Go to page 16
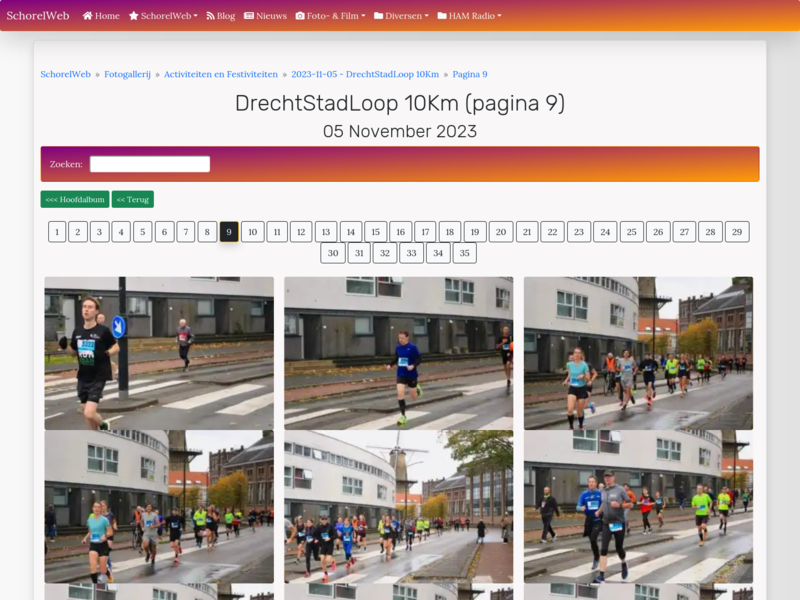Screen dimensions: 800x600 coord(401,232)
